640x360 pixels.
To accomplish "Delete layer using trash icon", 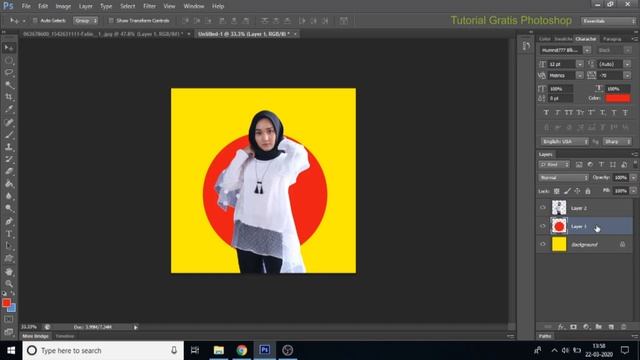I will point(623,327).
